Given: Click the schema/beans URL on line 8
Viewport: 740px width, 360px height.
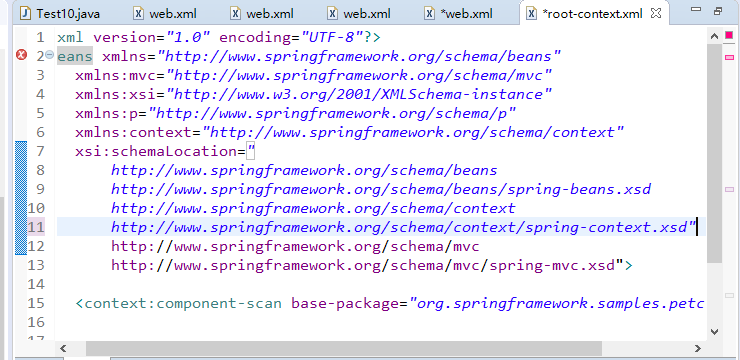Looking at the screenshot, I should pos(304,170).
